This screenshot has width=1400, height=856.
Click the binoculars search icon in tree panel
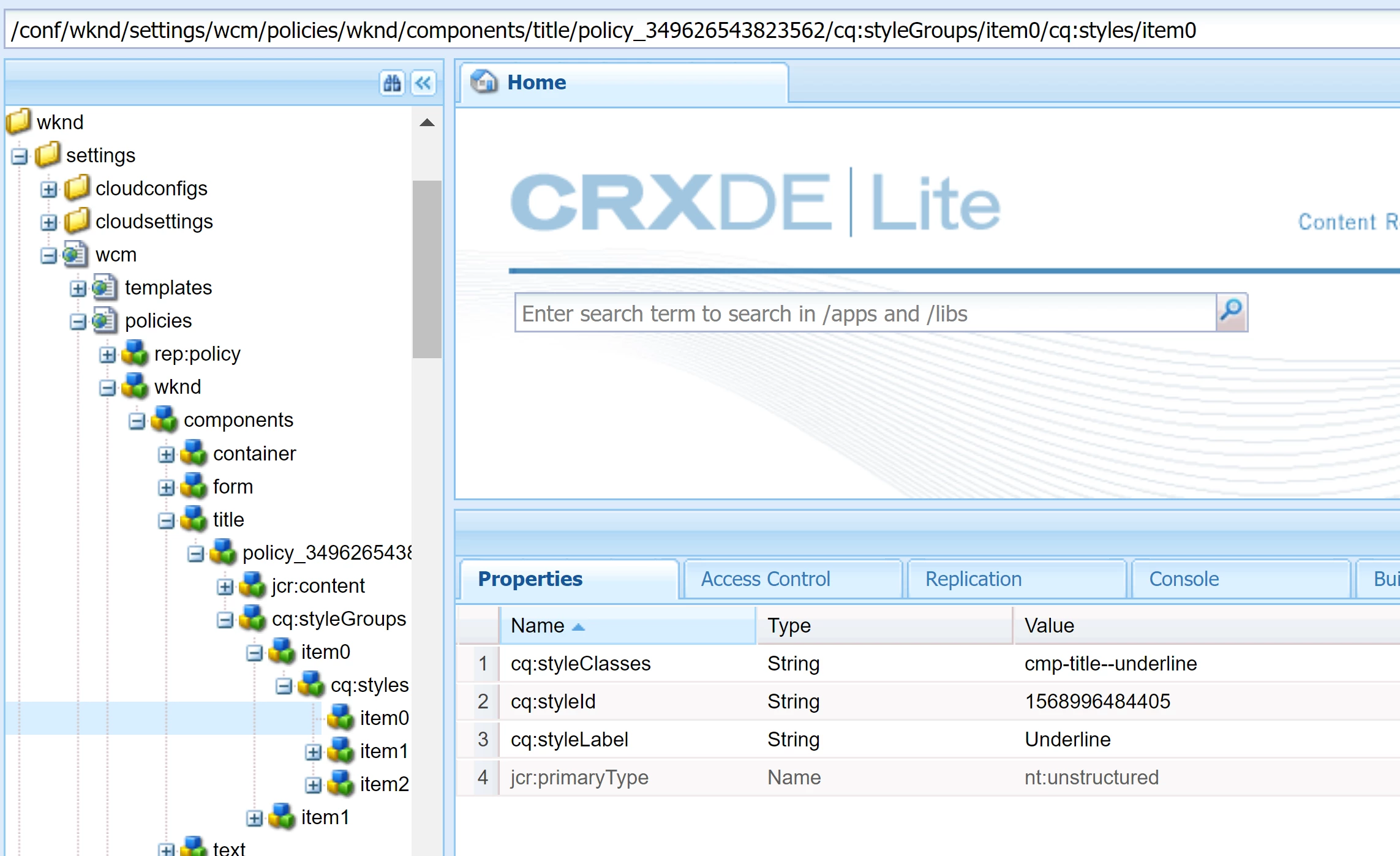coord(392,83)
